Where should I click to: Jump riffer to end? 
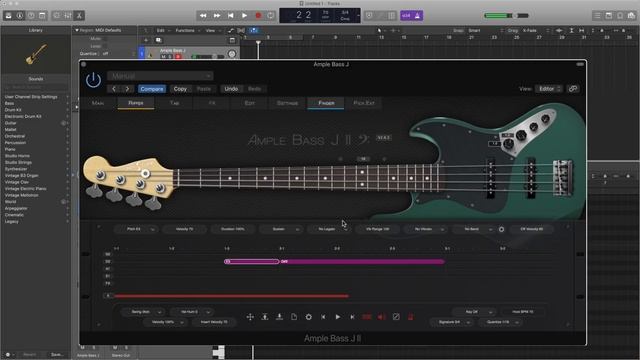352,317
